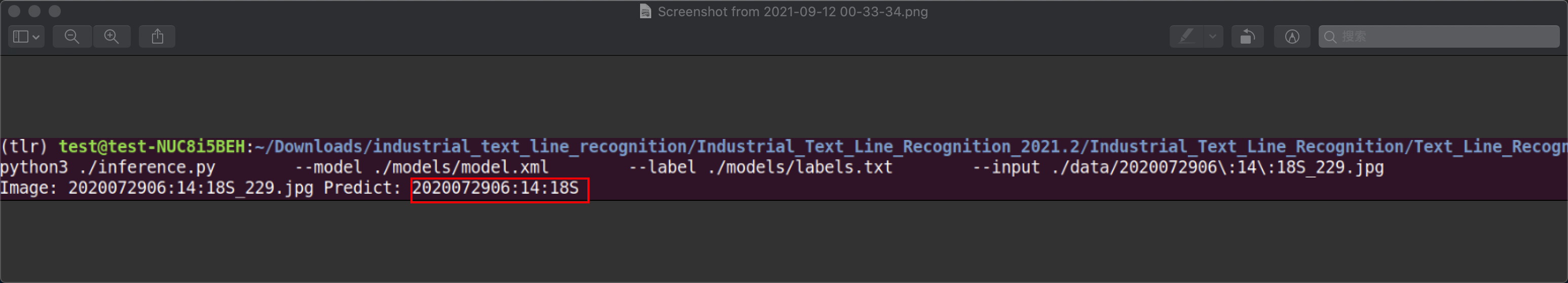Show the Markup toolbar
This screenshot has height=283, width=1568.
click(1292, 37)
